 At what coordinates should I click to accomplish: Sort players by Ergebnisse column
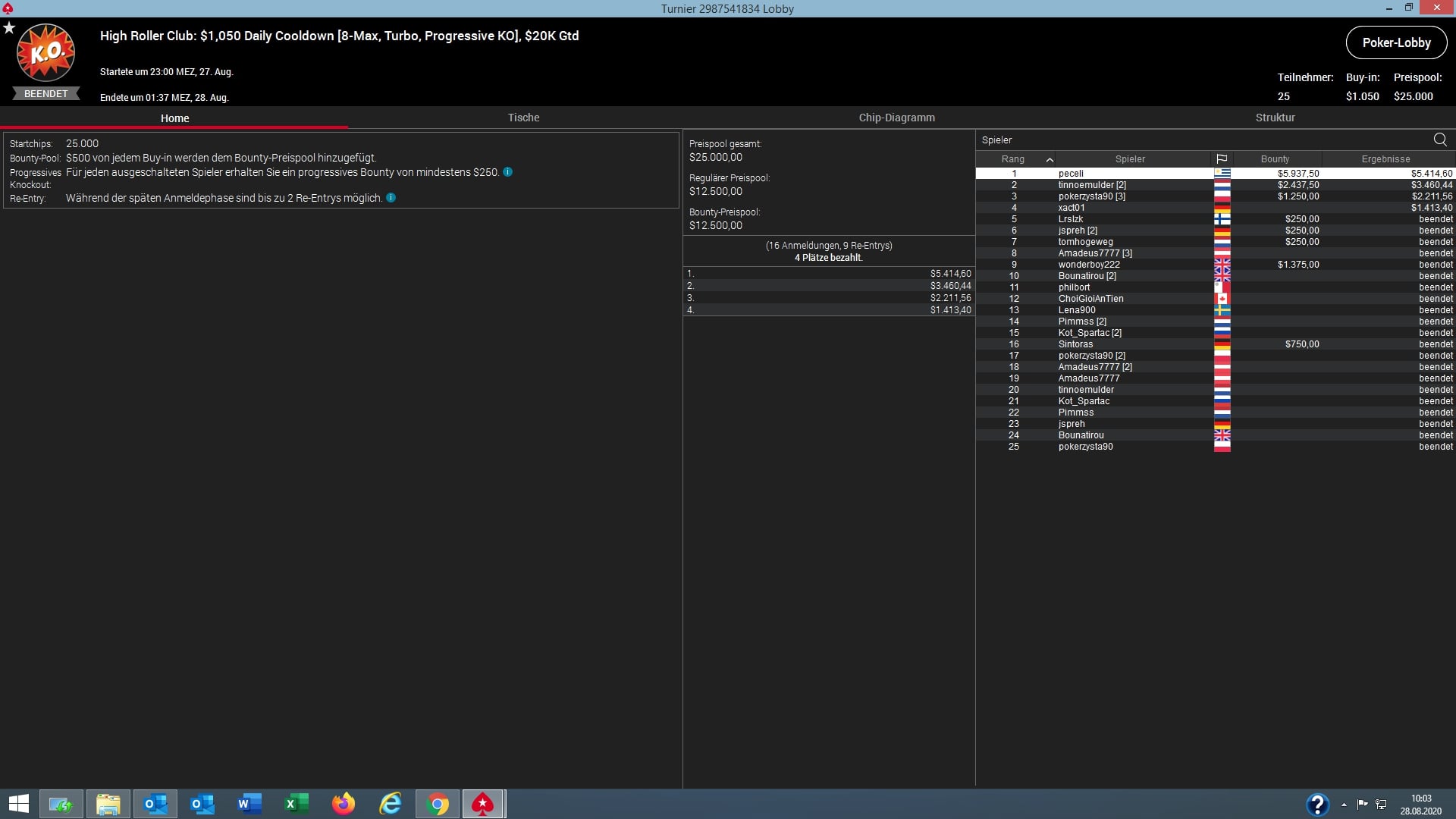pyautogui.click(x=1385, y=159)
